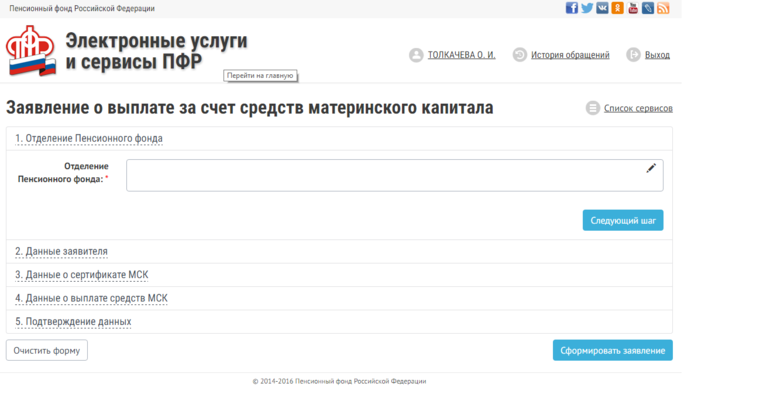Screen dimensions: 770x411
Task: Open the Twitter bird icon
Action: coord(587,8)
